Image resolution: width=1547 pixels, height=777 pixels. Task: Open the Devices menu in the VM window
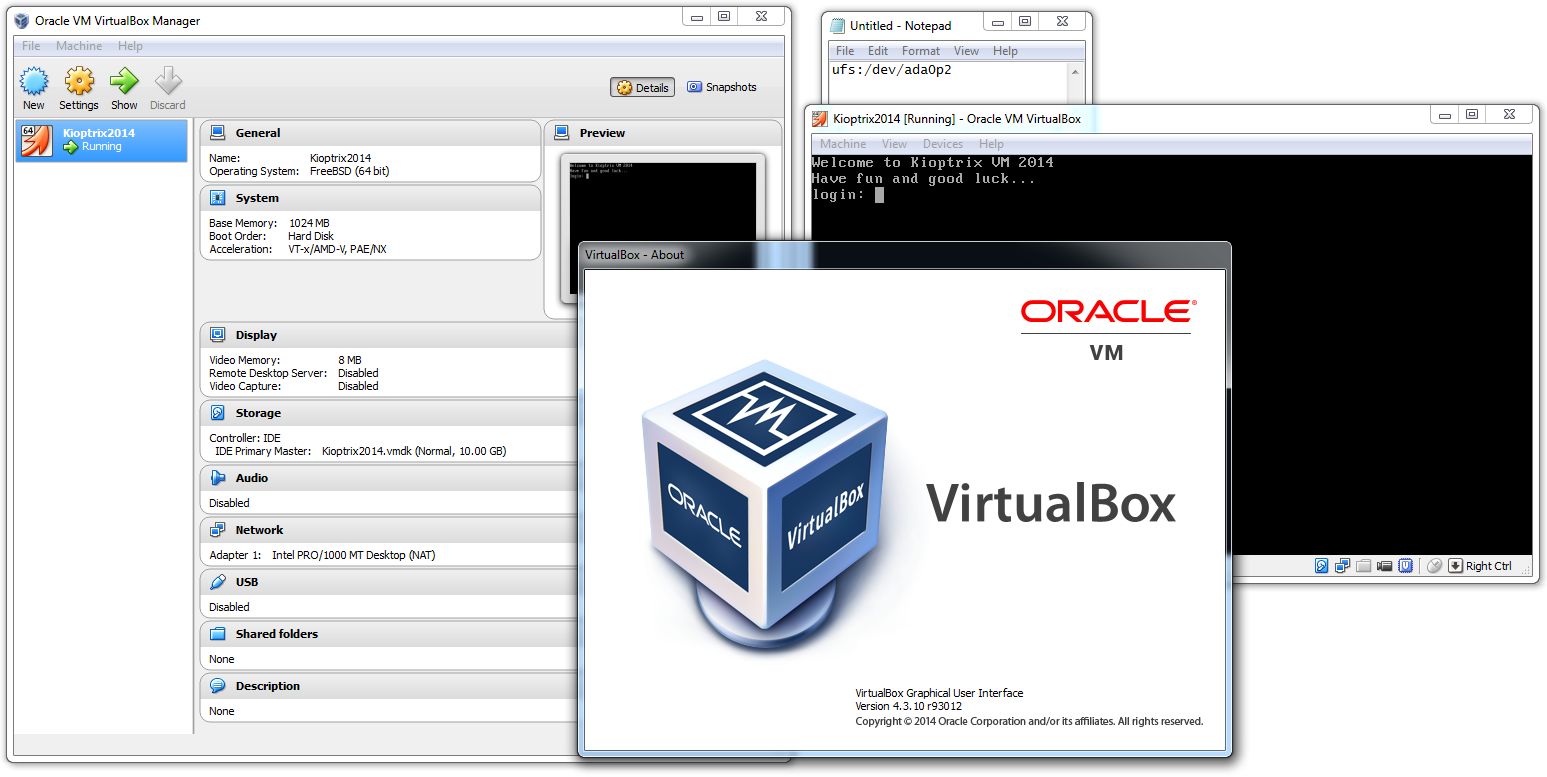(x=943, y=144)
